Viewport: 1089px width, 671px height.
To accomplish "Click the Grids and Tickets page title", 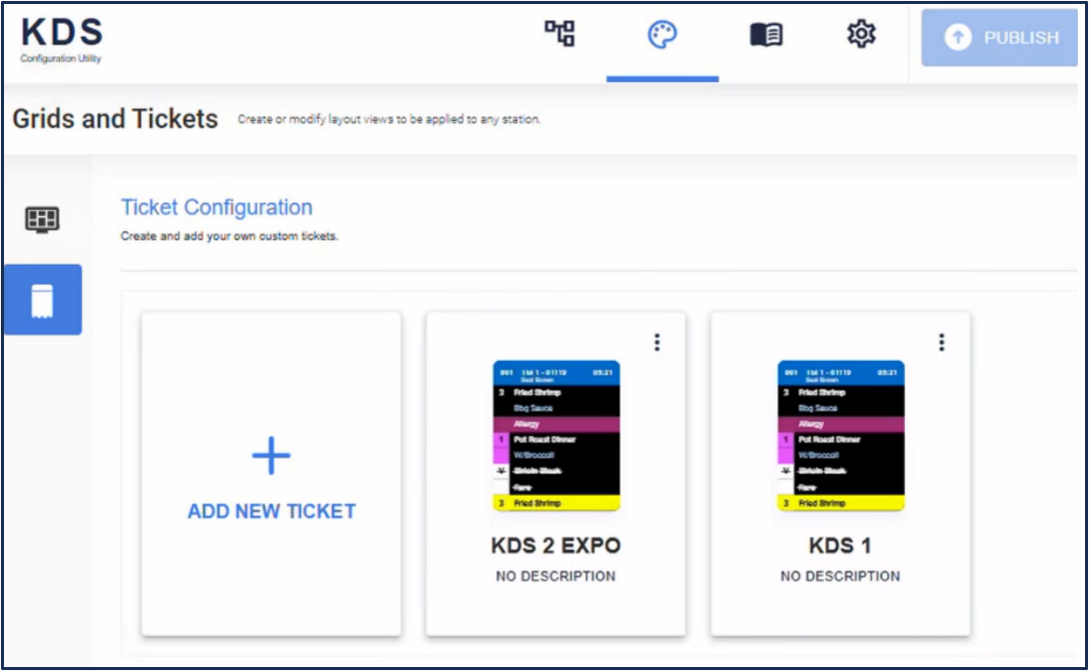I will coord(115,119).
